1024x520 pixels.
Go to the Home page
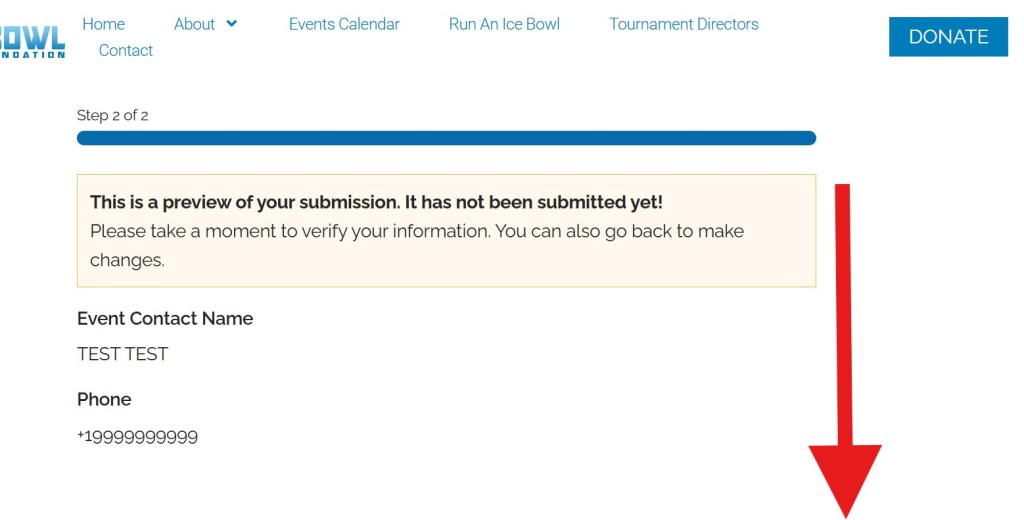[103, 24]
